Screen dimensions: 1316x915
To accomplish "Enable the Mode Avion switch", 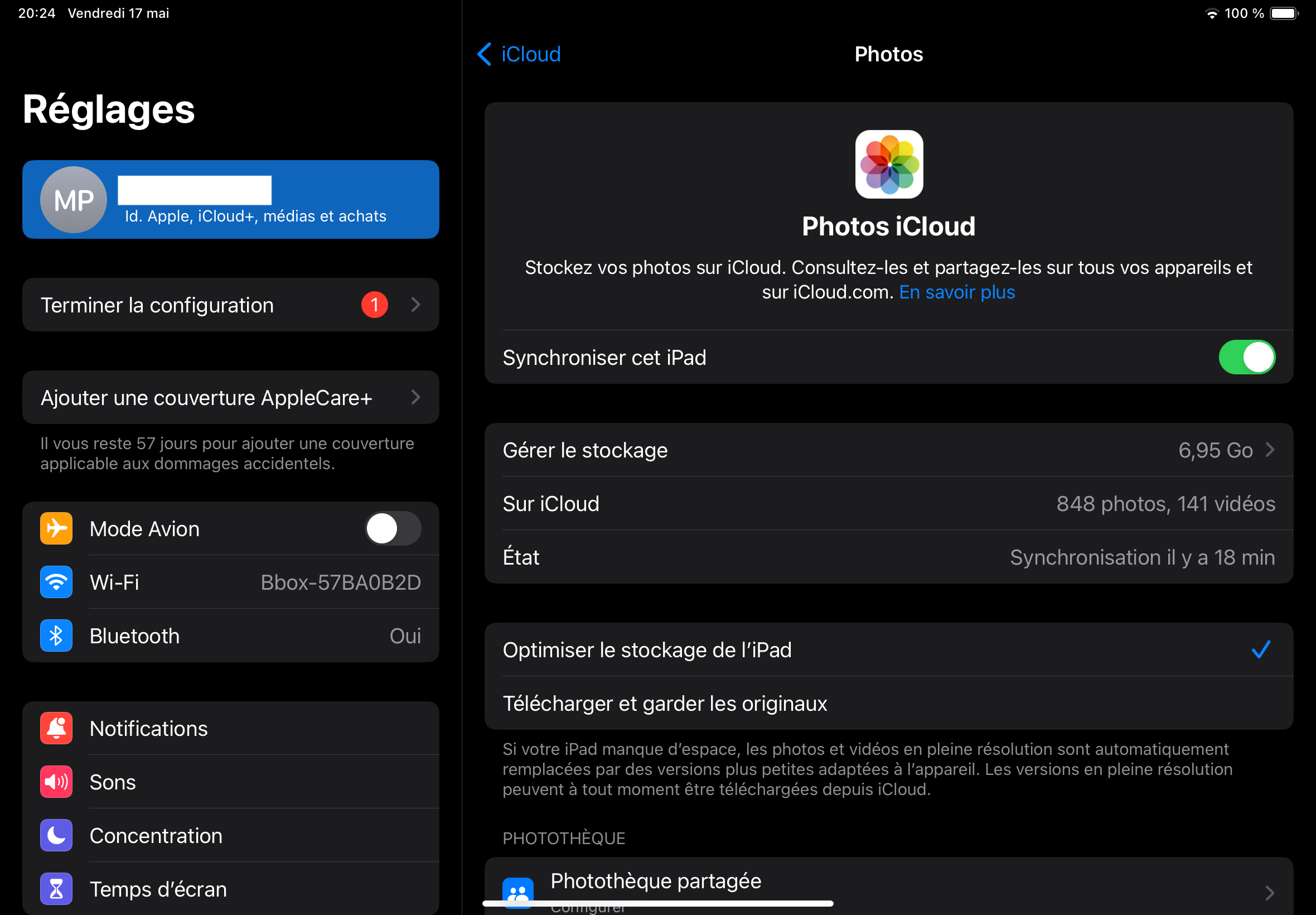I will [393, 528].
